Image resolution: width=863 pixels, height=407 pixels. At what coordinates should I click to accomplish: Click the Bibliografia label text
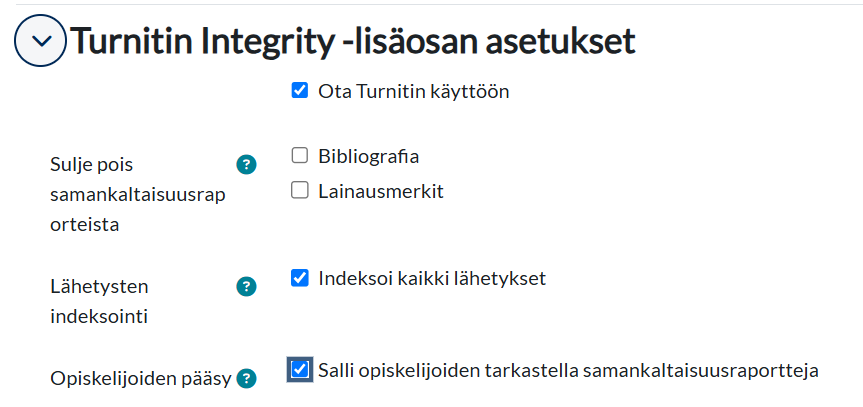pyautogui.click(x=368, y=156)
